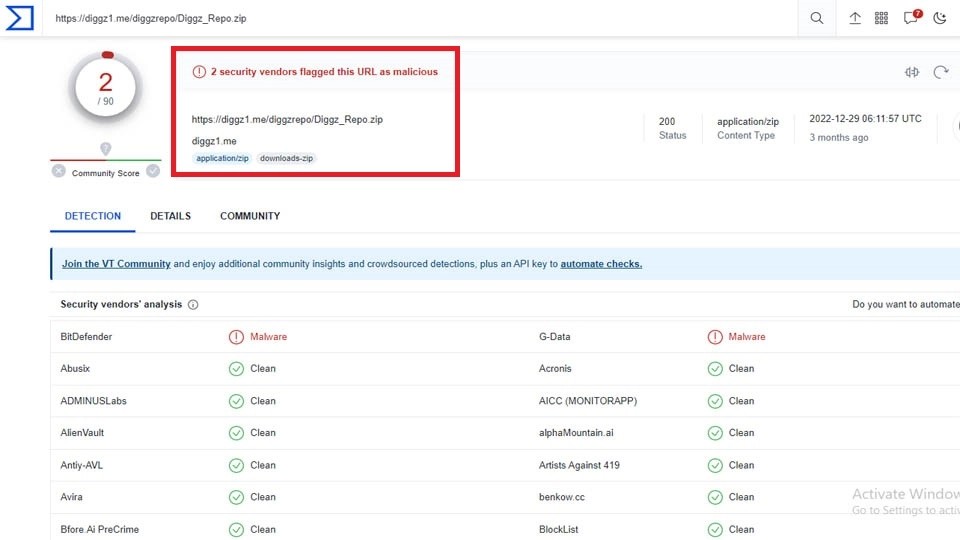Click the community score location marker
This screenshot has width=960, height=540.
[x=105, y=149]
